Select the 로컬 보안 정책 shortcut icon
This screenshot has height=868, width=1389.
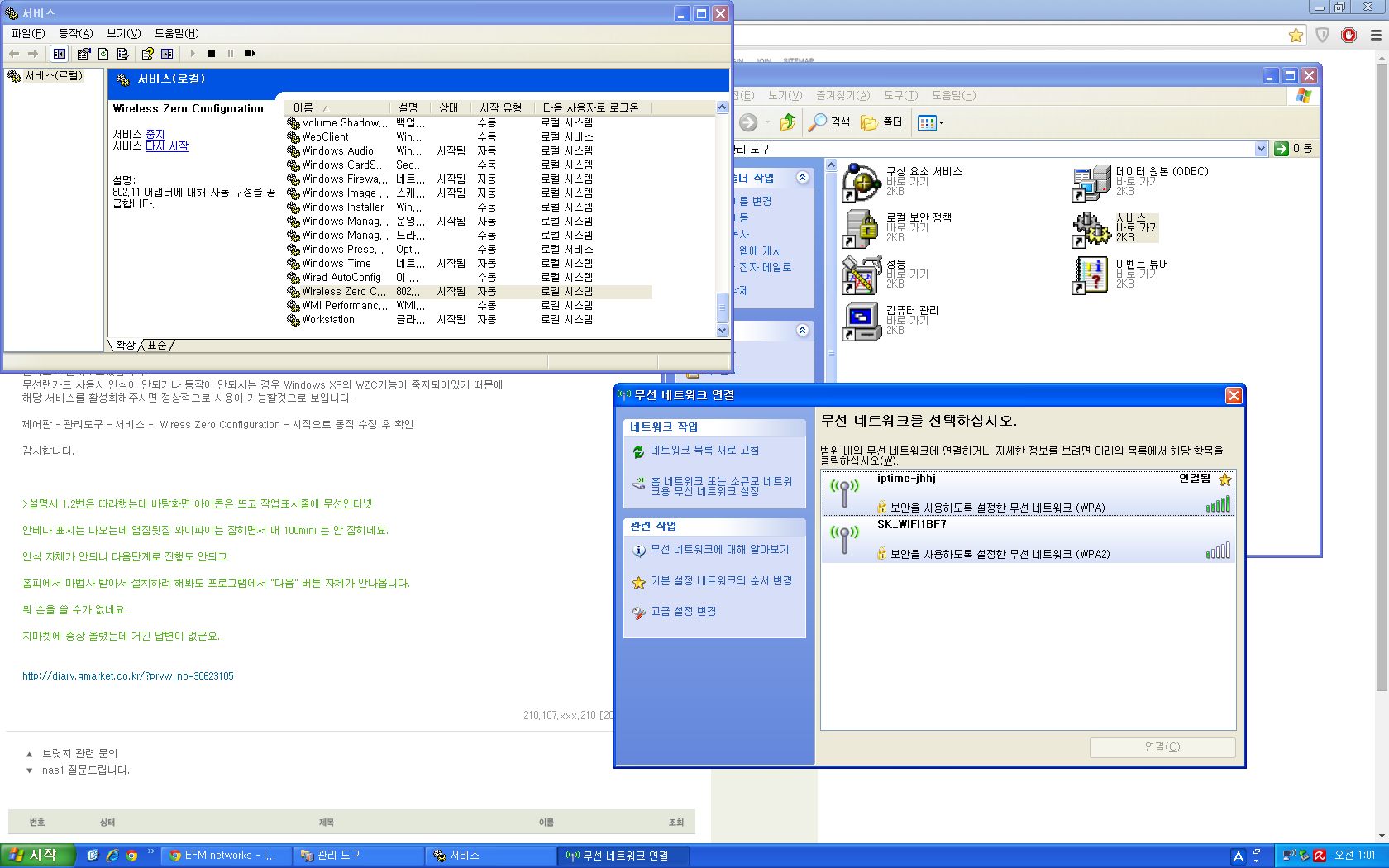pyautogui.click(x=861, y=228)
